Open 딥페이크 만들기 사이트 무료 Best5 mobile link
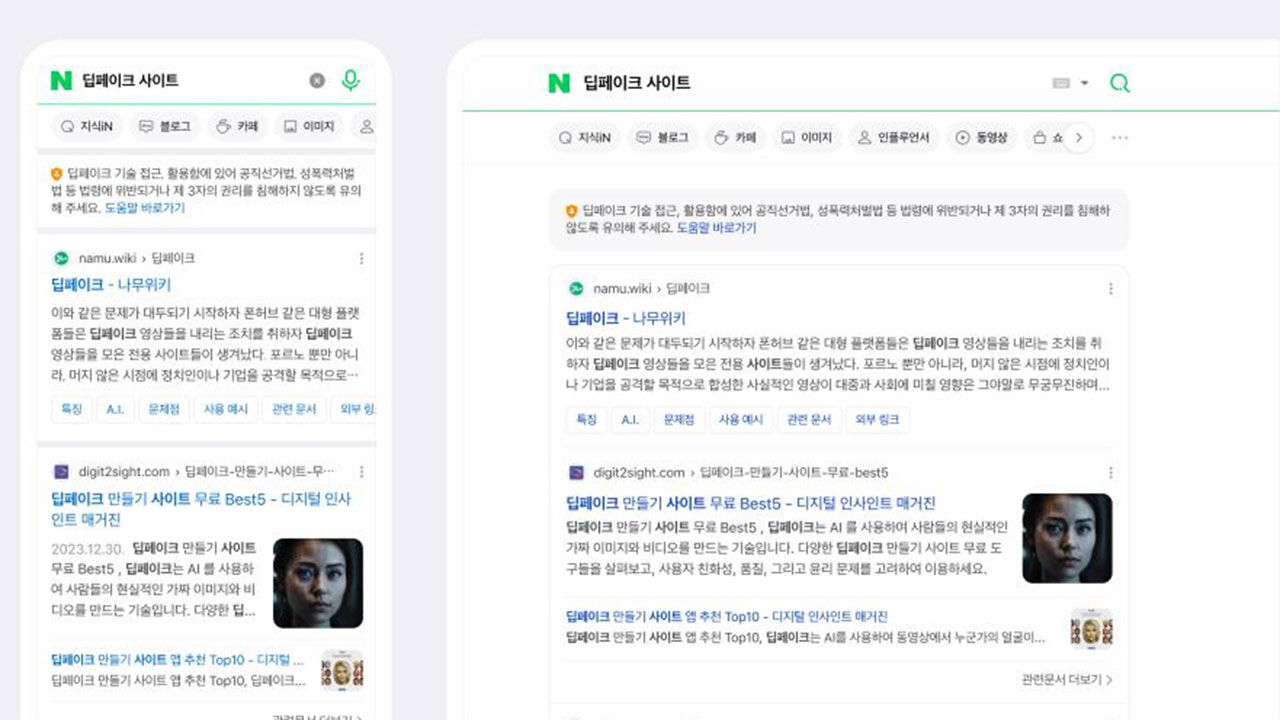This screenshot has width=1280, height=720. (x=201, y=509)
